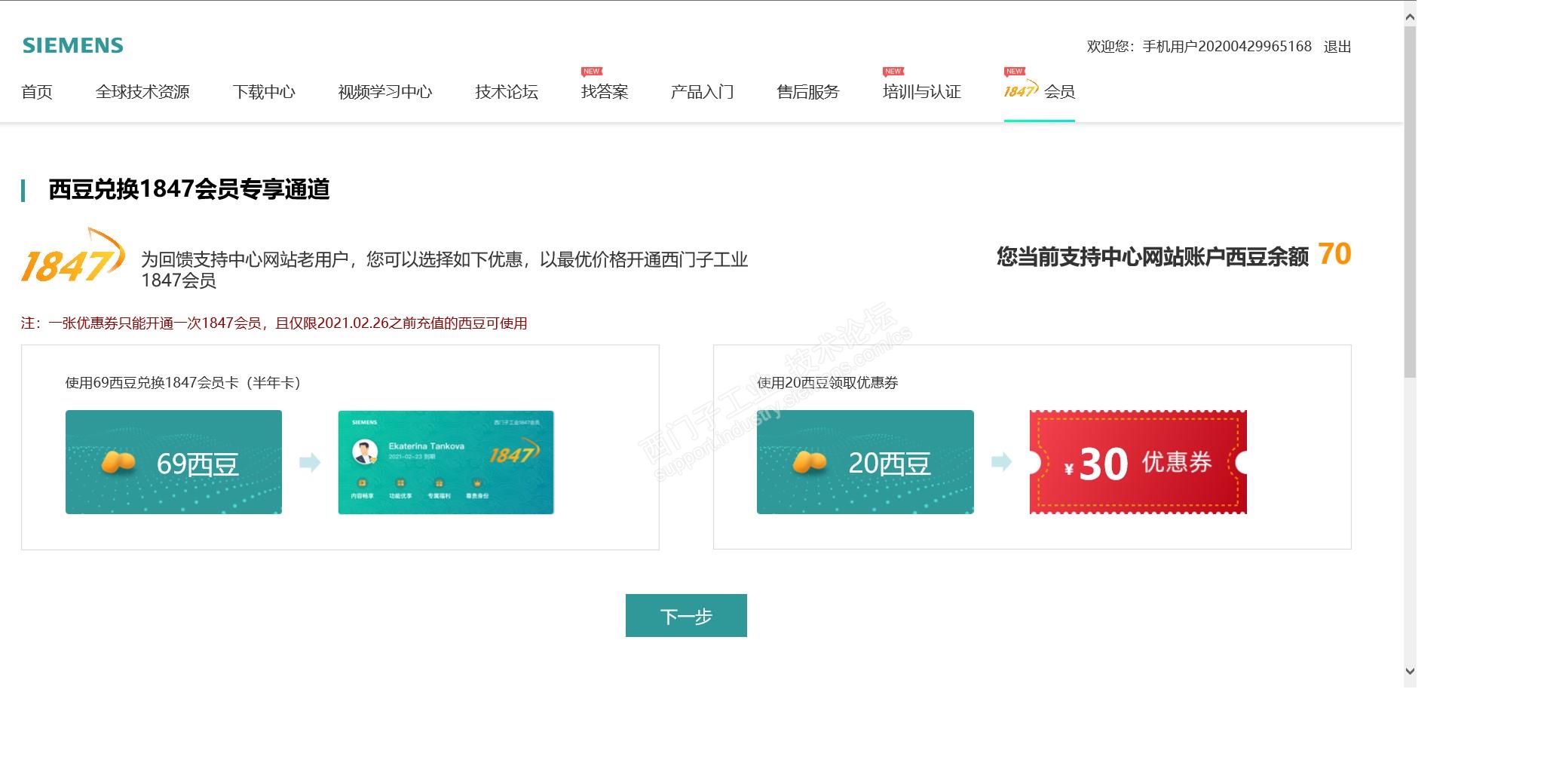Open 全球技术资源 in the navigation

click(142, 92)
